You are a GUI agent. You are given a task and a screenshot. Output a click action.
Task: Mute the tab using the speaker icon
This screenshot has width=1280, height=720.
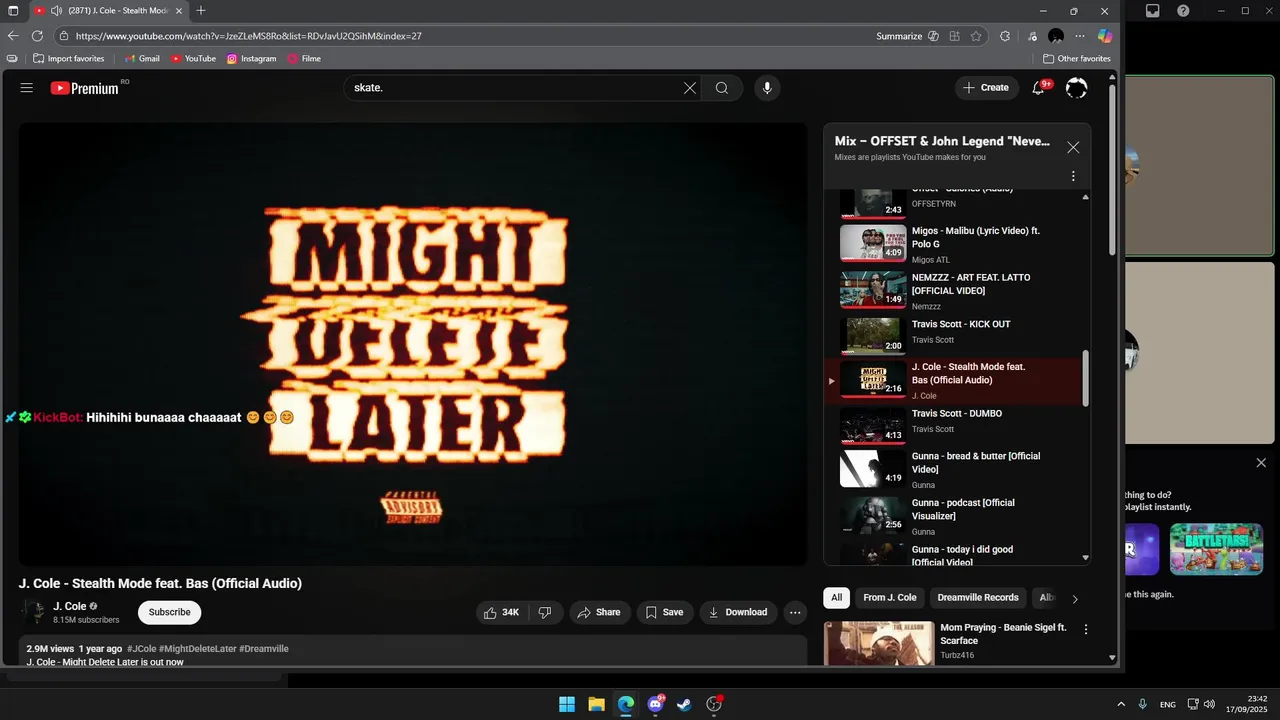click(x=56, y=11)
